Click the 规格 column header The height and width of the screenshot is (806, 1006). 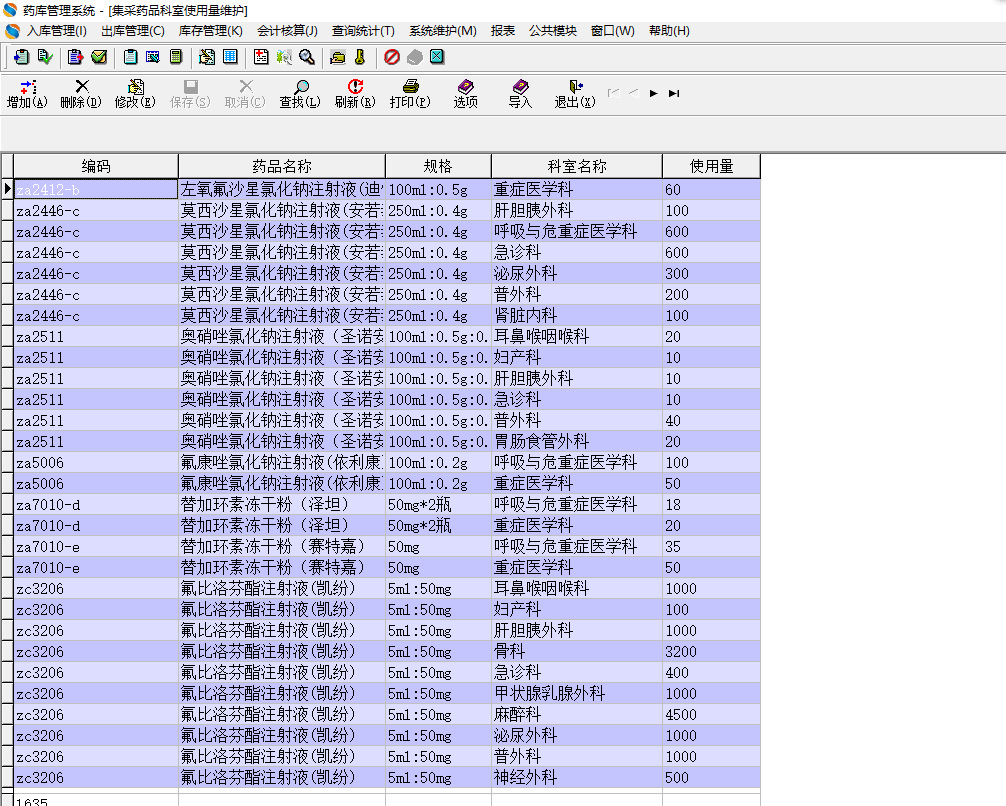click(x=438, y=166)
